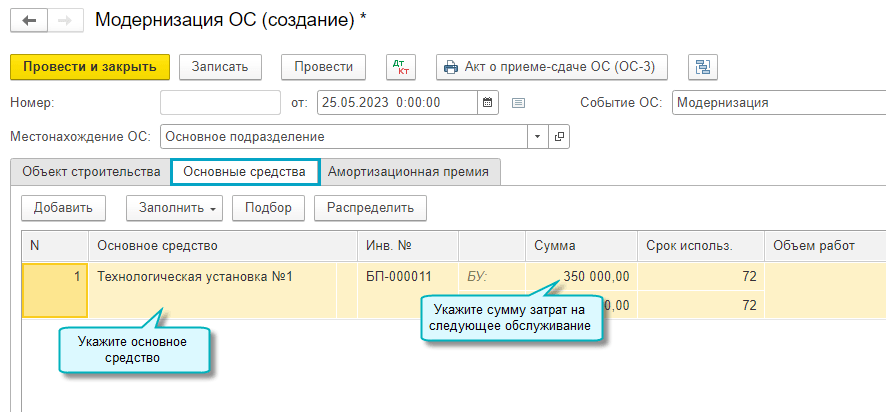Click the Записать button

pyautogui.click(x=220, y=67)
